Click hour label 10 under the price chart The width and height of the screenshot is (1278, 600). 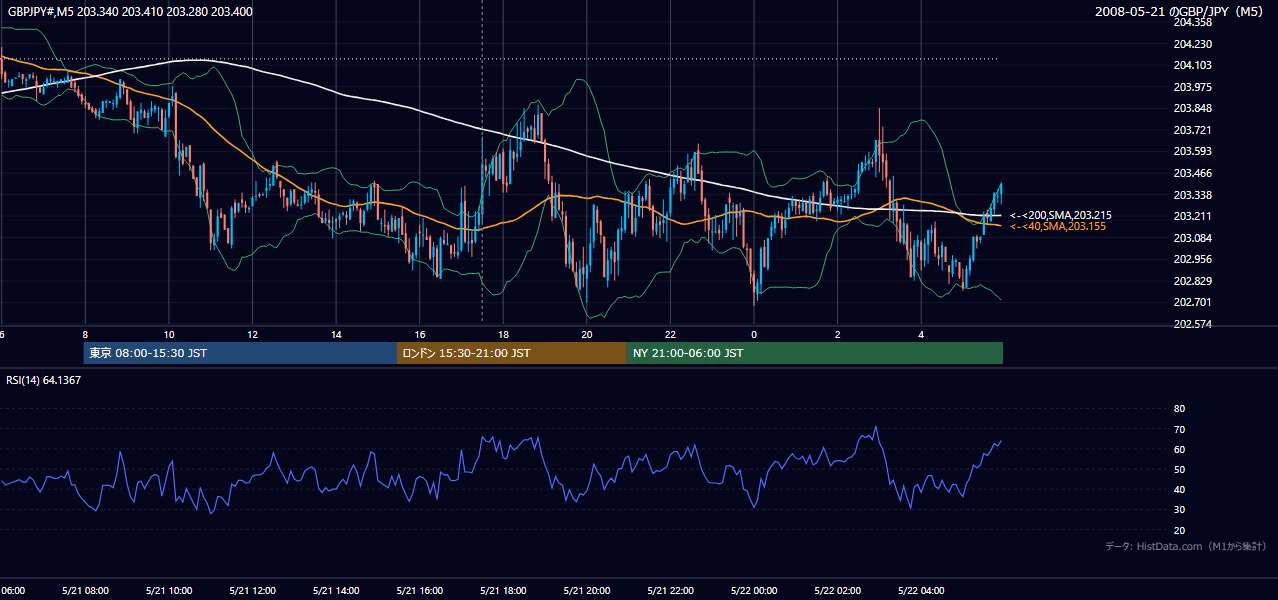(x=169, y=335)
